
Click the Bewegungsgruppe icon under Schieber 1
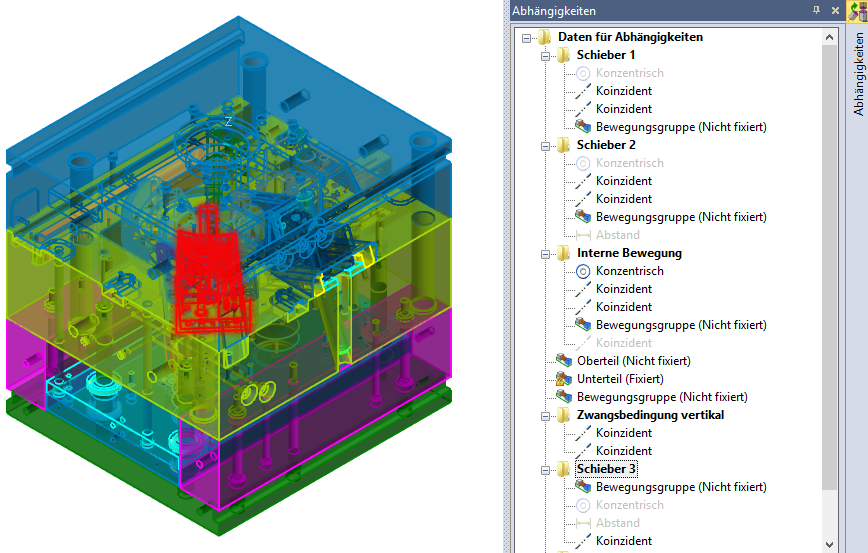coord(583,127)
